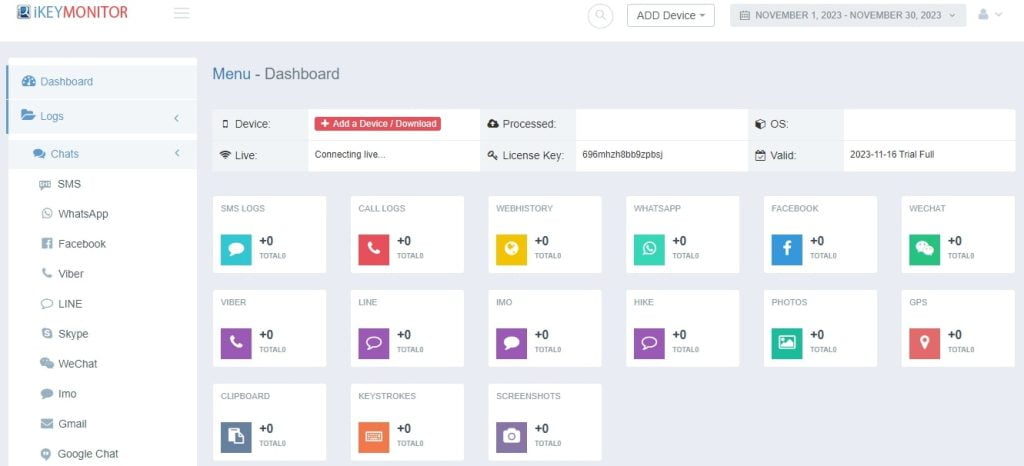This screenshot has width=1024, height=466.
Task: Click the 'Menu - Dashboard' heading
Action: pyautogui.click(x=276, y=74)
